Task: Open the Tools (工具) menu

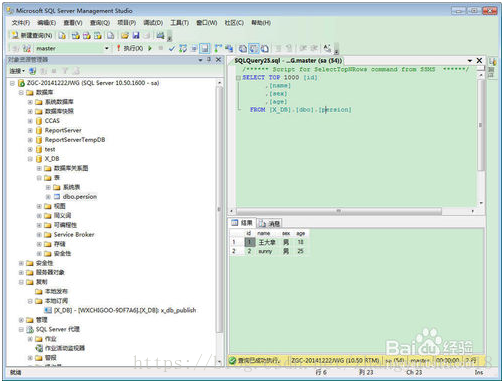Action: pos(179,23)
